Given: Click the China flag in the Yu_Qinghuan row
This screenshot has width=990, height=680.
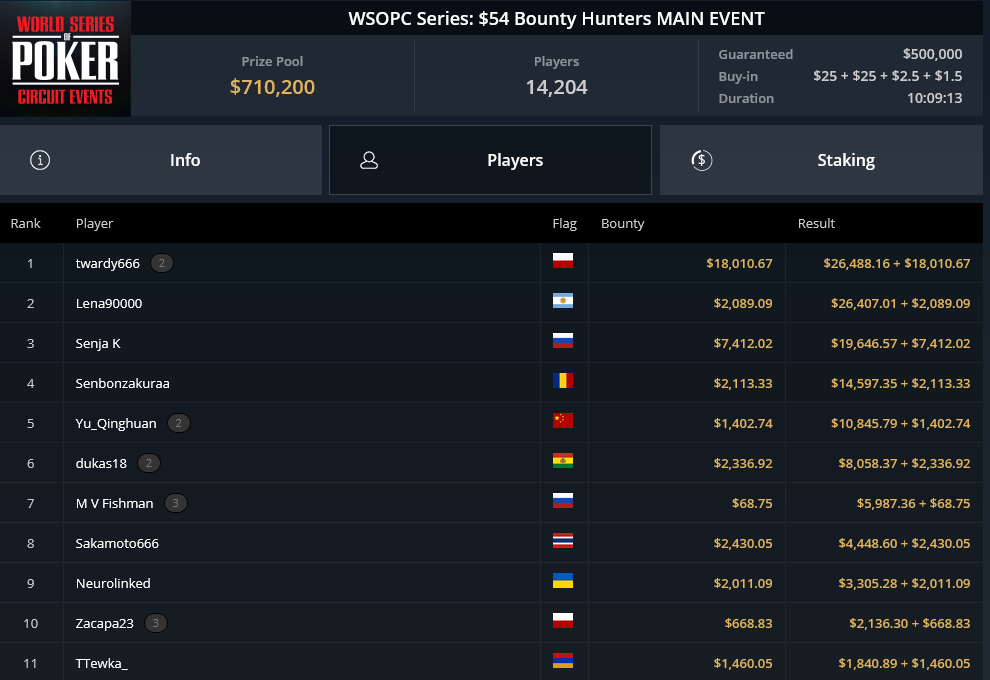Looking at the screenshot, I should tap(563, 421).
